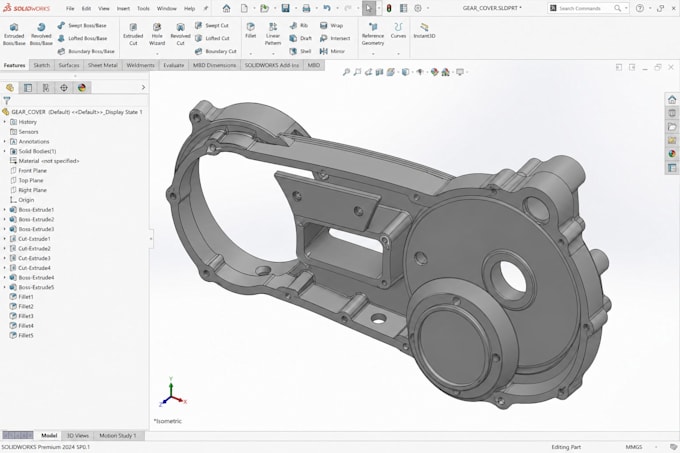
Task: Open the SOLIDWORKS Add-Ins tab
Action: tap(272, 65)
